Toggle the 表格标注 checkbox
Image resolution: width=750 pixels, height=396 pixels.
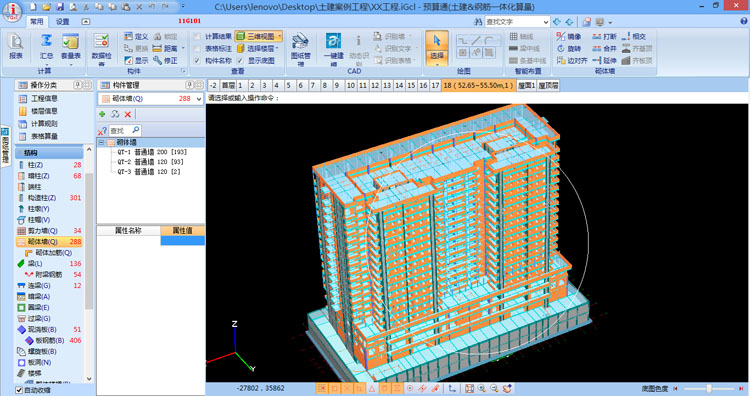pos(197,48)
